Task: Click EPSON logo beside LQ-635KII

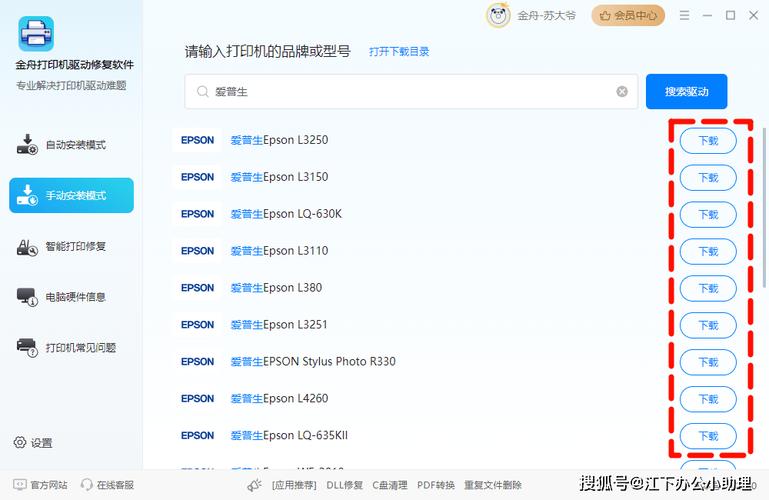Action: point(197,435)
